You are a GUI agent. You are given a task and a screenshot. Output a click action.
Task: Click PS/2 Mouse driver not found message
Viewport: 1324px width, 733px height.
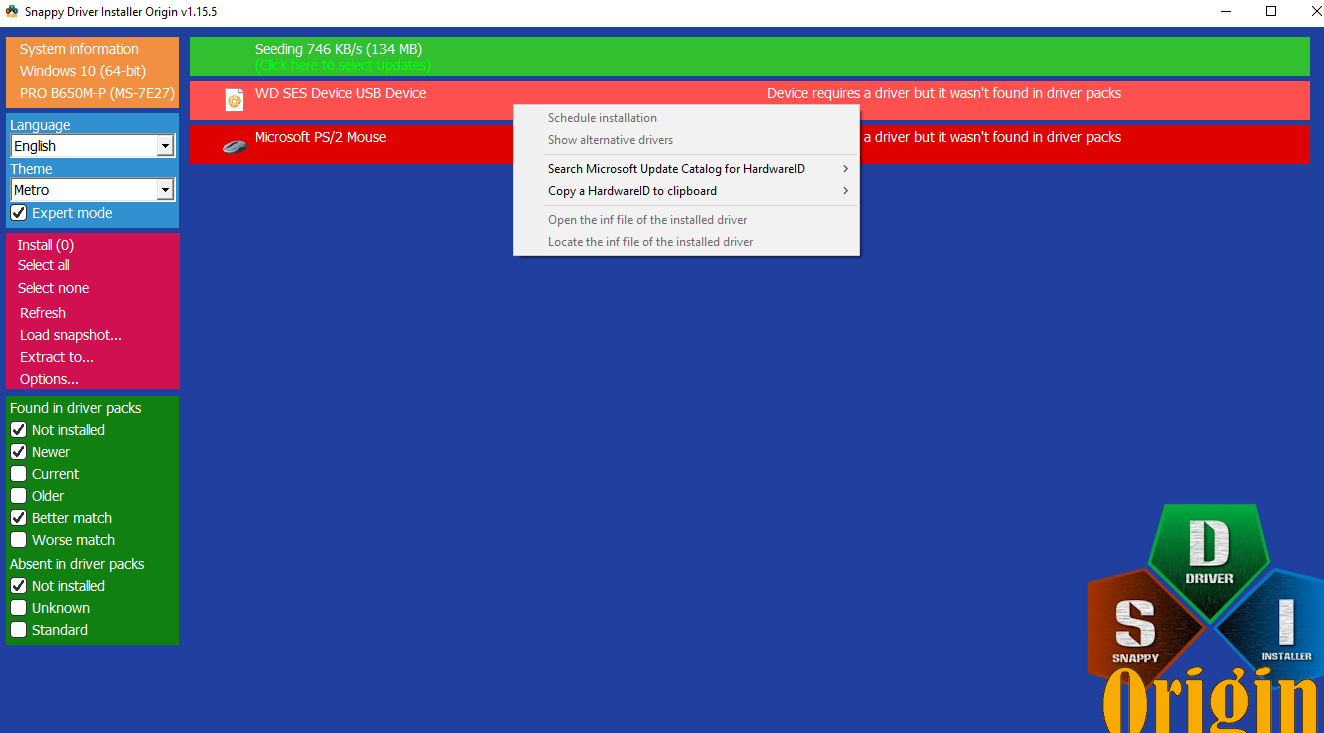[x=992, y=137]
